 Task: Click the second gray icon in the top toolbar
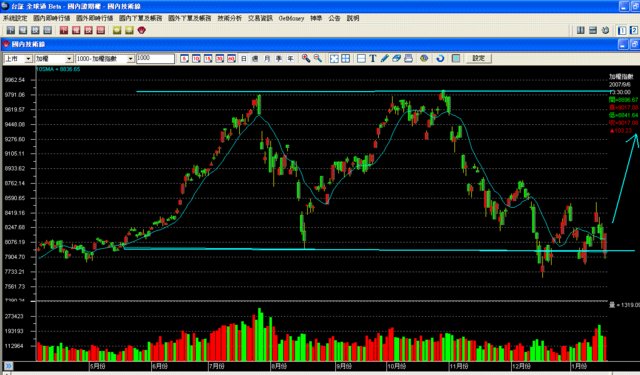23,30
